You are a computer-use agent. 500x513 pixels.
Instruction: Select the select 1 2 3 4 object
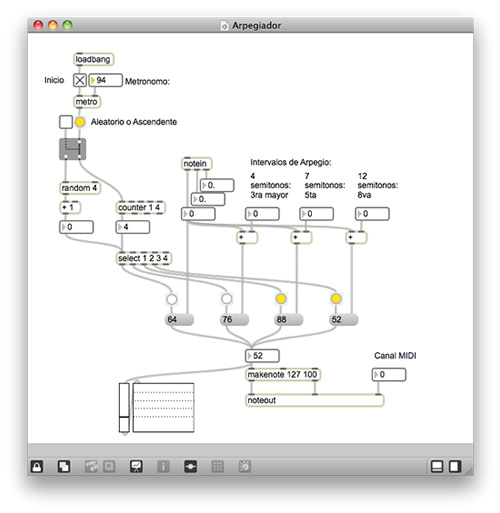pos(144,258)
